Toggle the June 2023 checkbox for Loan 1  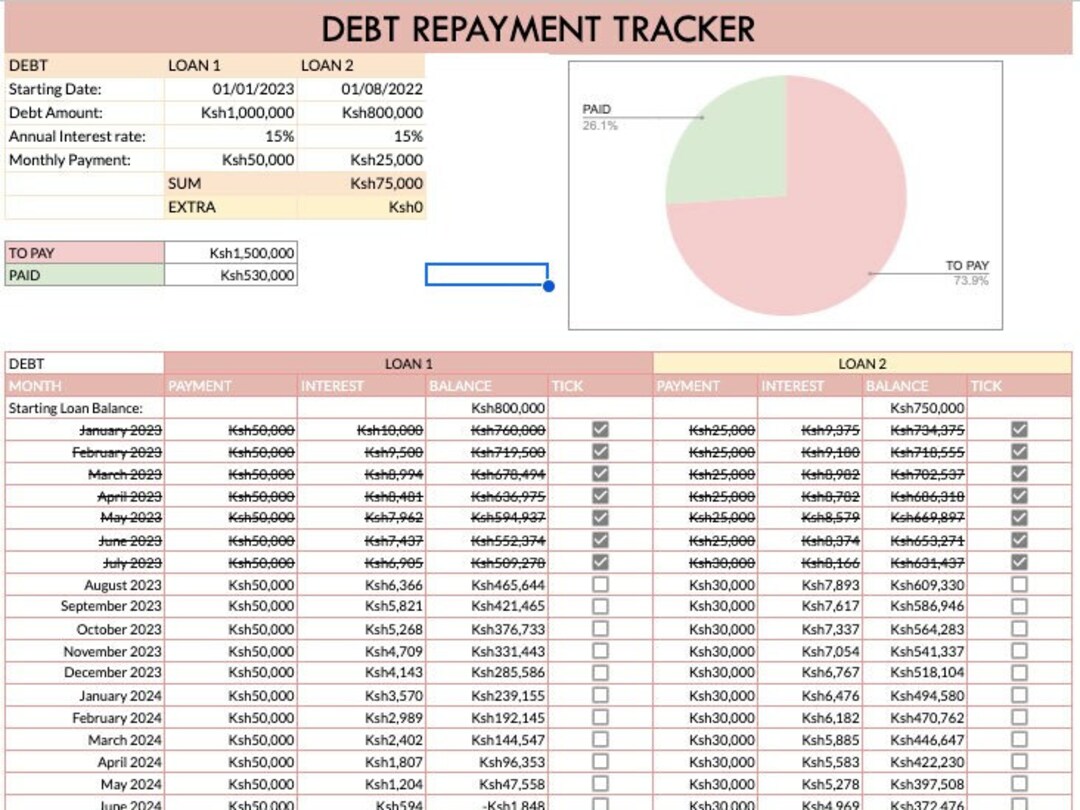pyautogui.click(x=598, y=540)
